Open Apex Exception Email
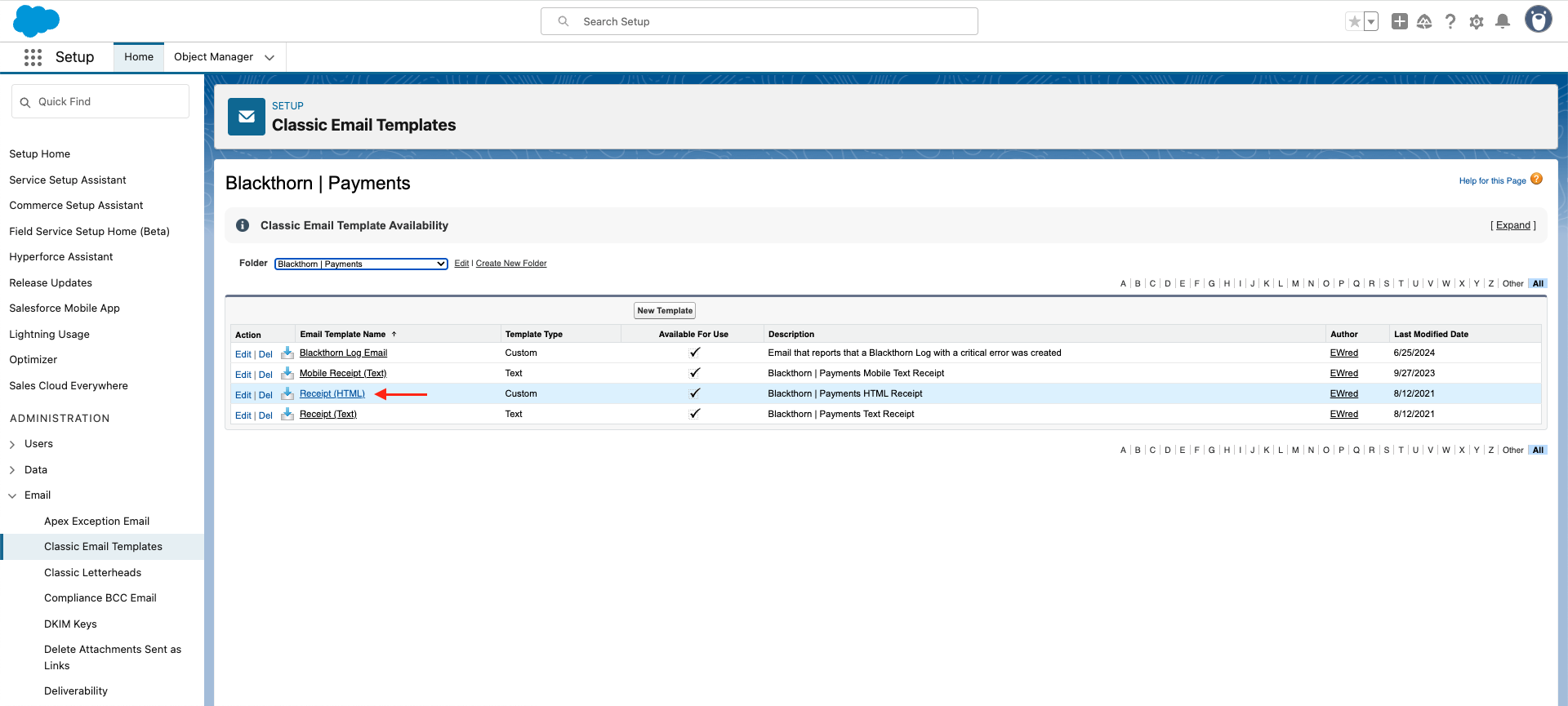 pyautogui.click(x=97, y=522)
